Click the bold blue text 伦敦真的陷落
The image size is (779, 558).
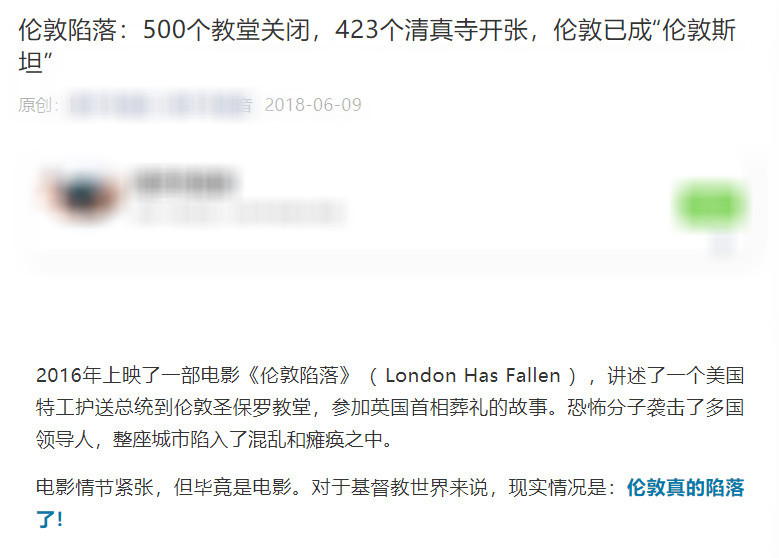685,487
